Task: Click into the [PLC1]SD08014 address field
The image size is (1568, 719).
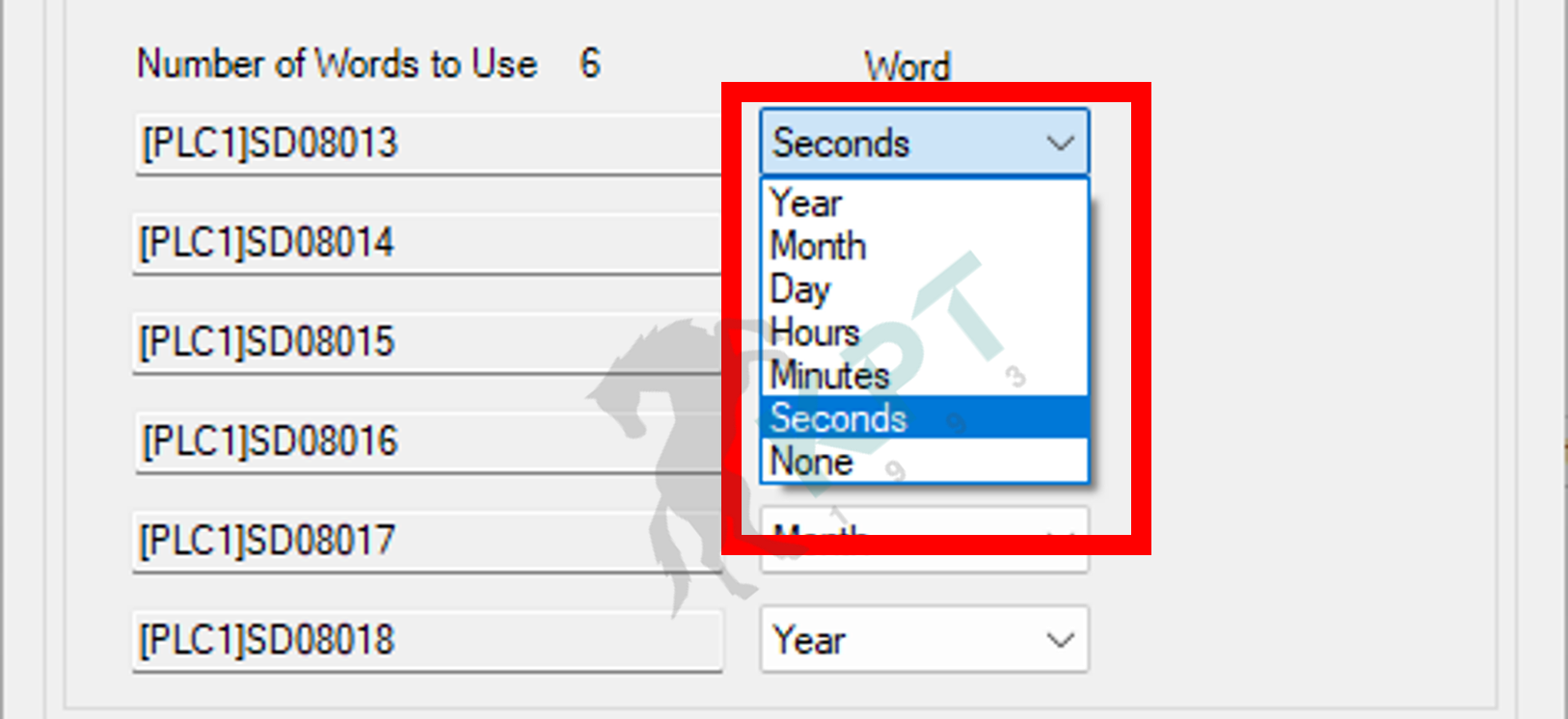Action: click(x=427, y=243)
